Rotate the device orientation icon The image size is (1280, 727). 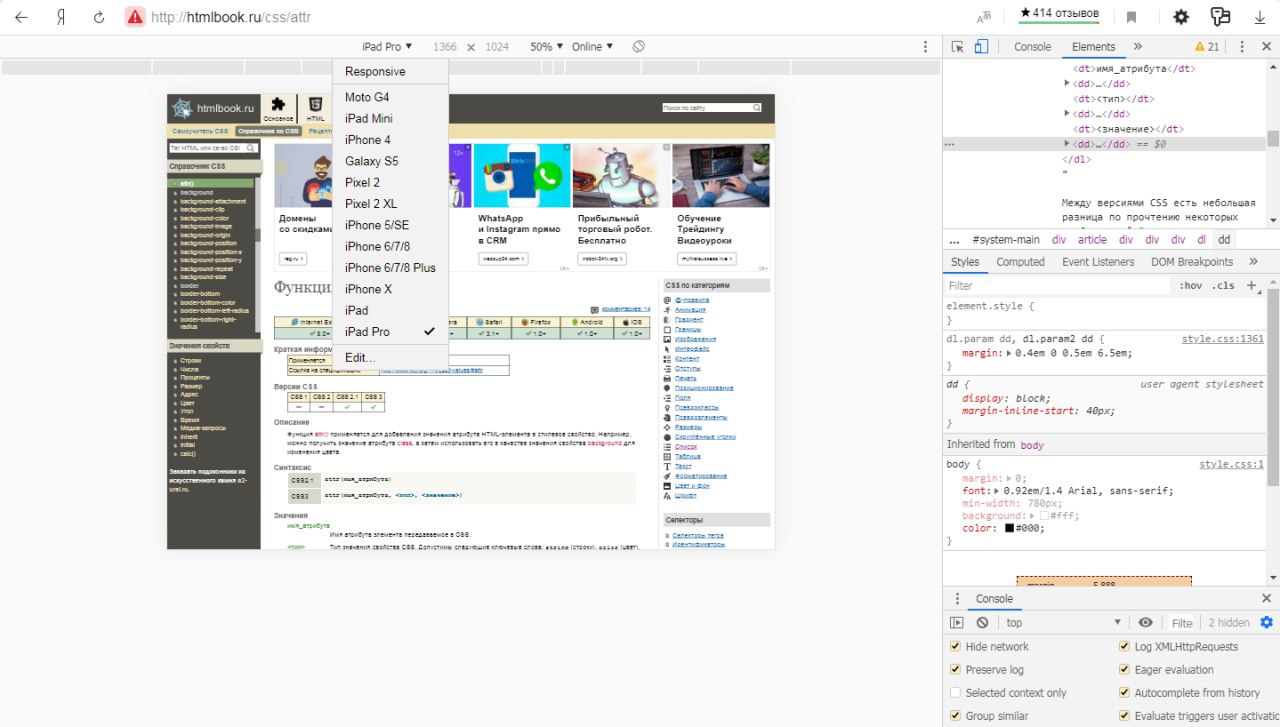click(638, 47)
